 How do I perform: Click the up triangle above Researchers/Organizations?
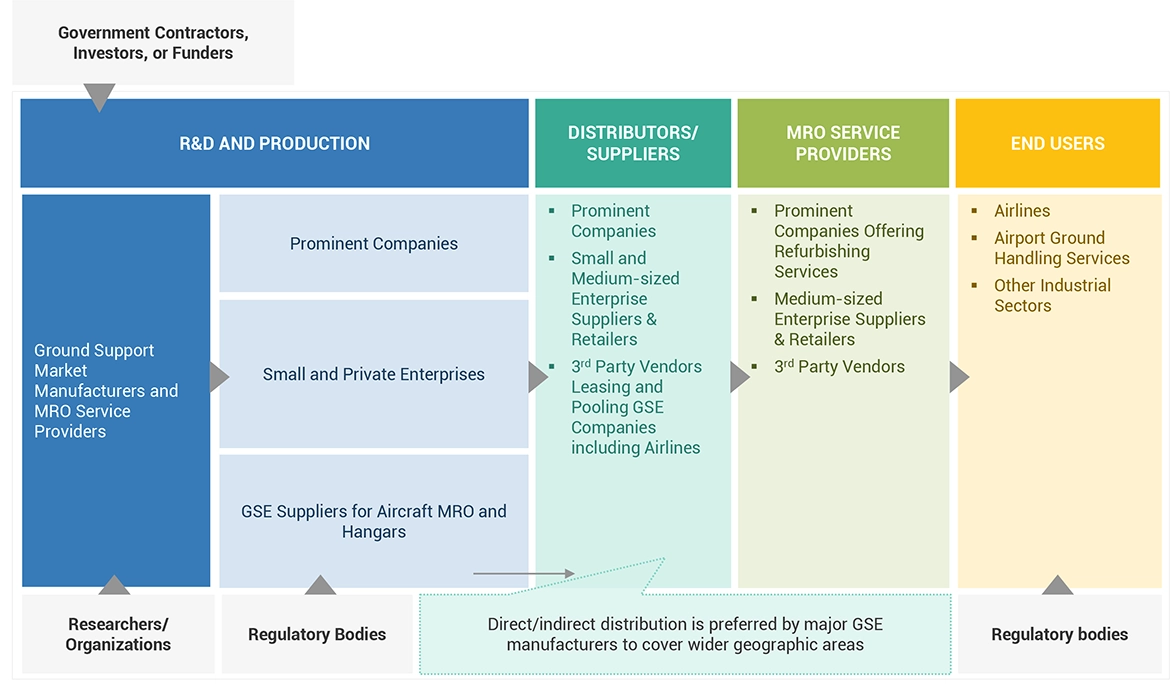(x=114, y=586)
